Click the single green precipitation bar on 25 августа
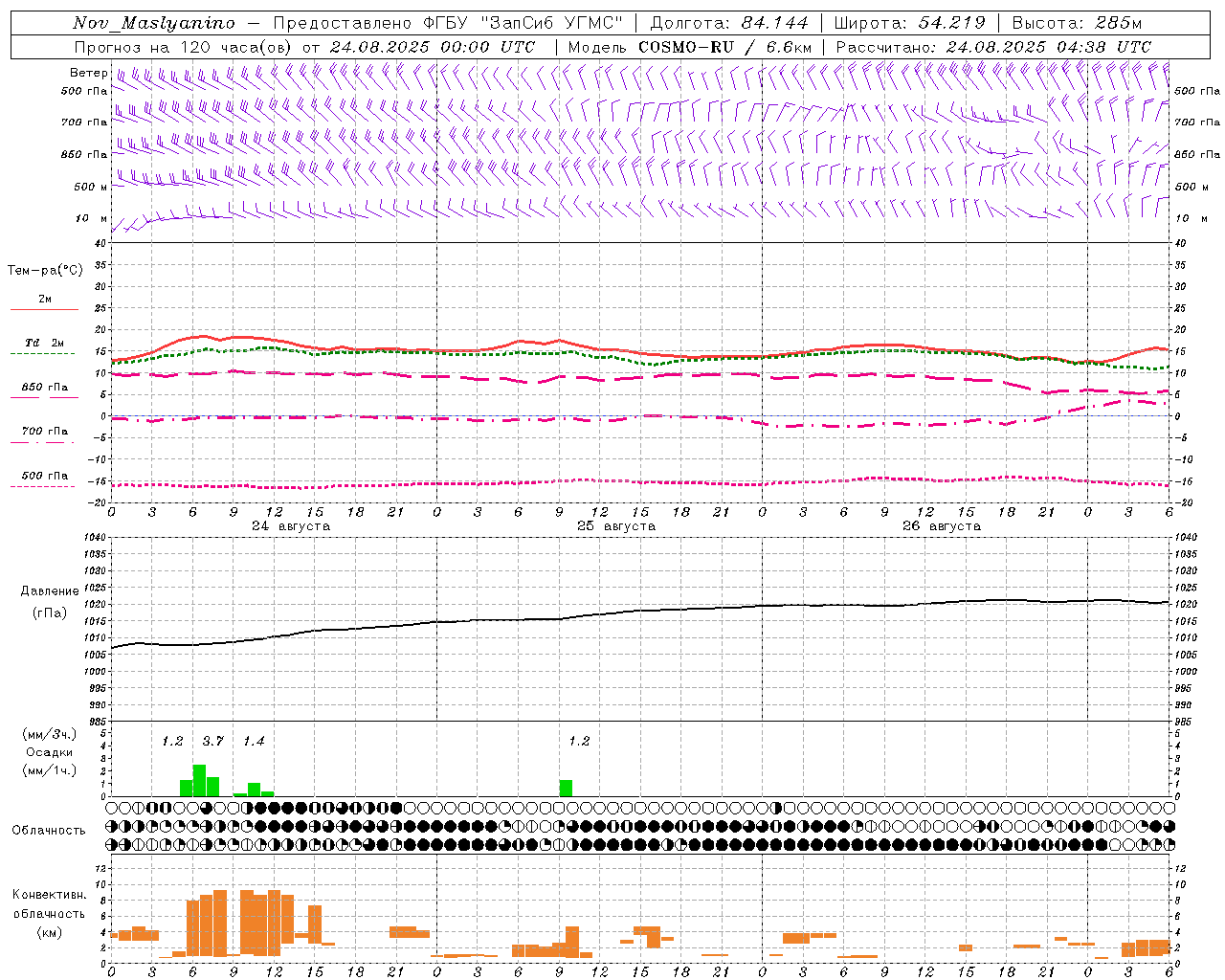Image resolution: width=1225 pixels, height=980 pixels. coord(566,788)
